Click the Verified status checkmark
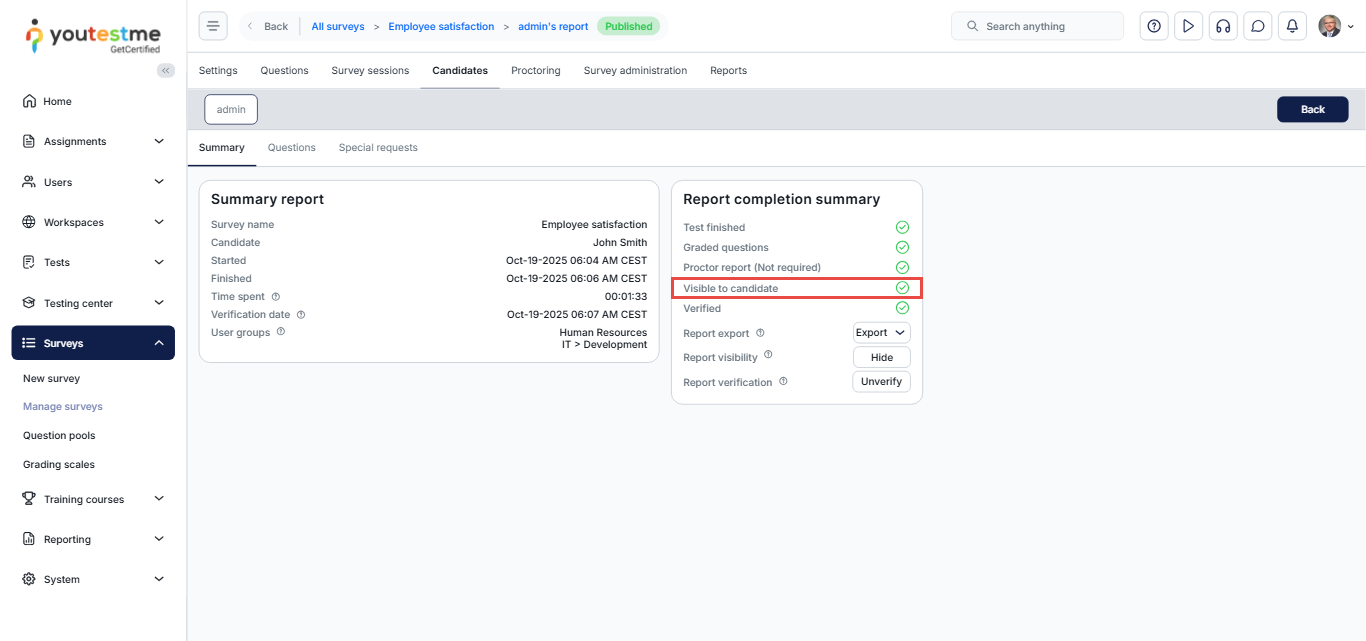Screen dimensions: 1366x641 [902, 308]
